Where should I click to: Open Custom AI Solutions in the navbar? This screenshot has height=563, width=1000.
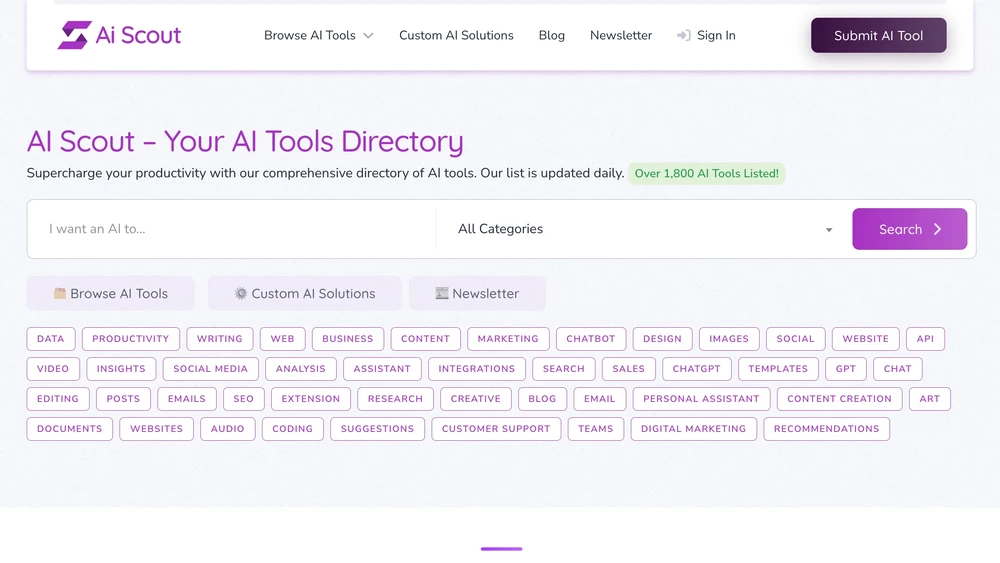tap(456, 36)
